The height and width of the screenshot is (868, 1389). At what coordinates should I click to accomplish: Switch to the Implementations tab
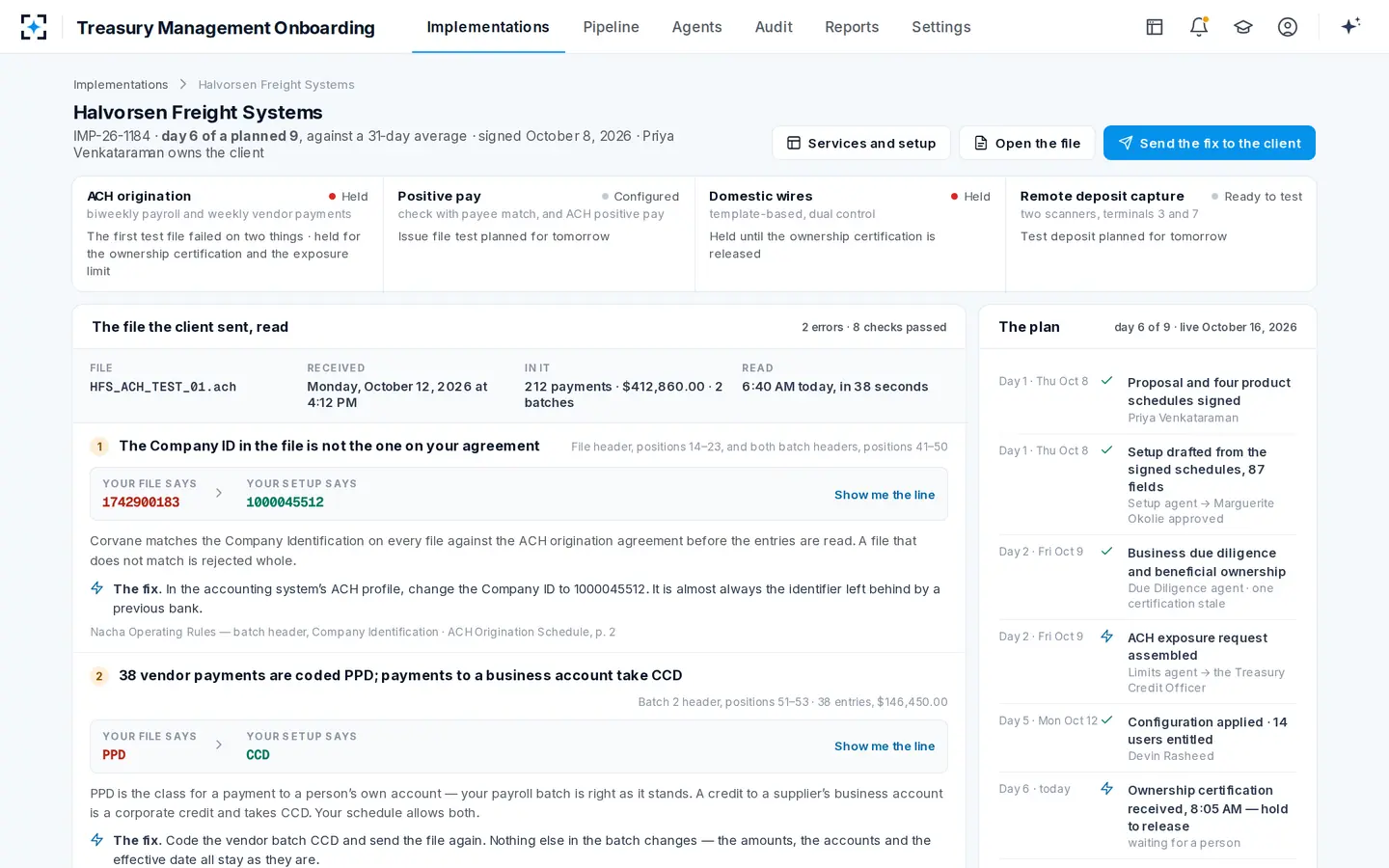(488, 27)
